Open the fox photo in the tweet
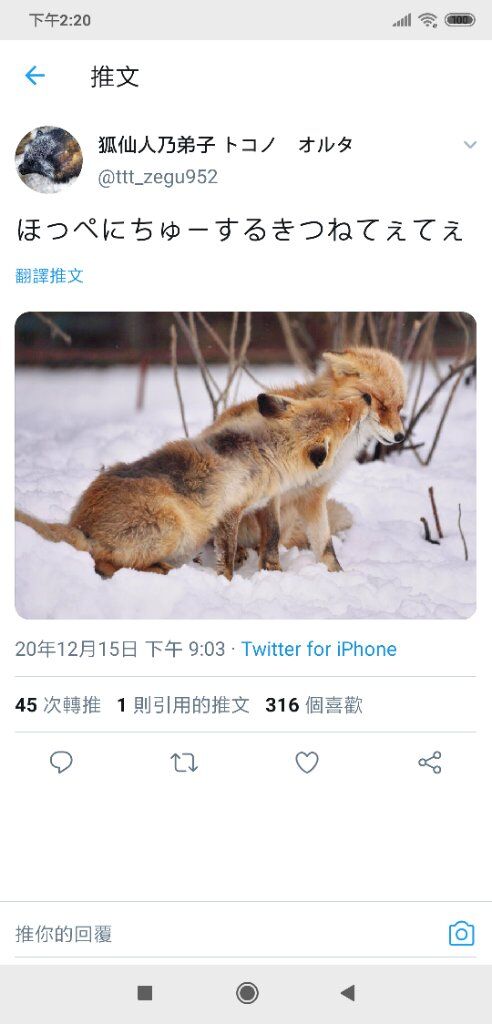The height and width of the screenshot is (1024, 492). 246,465
